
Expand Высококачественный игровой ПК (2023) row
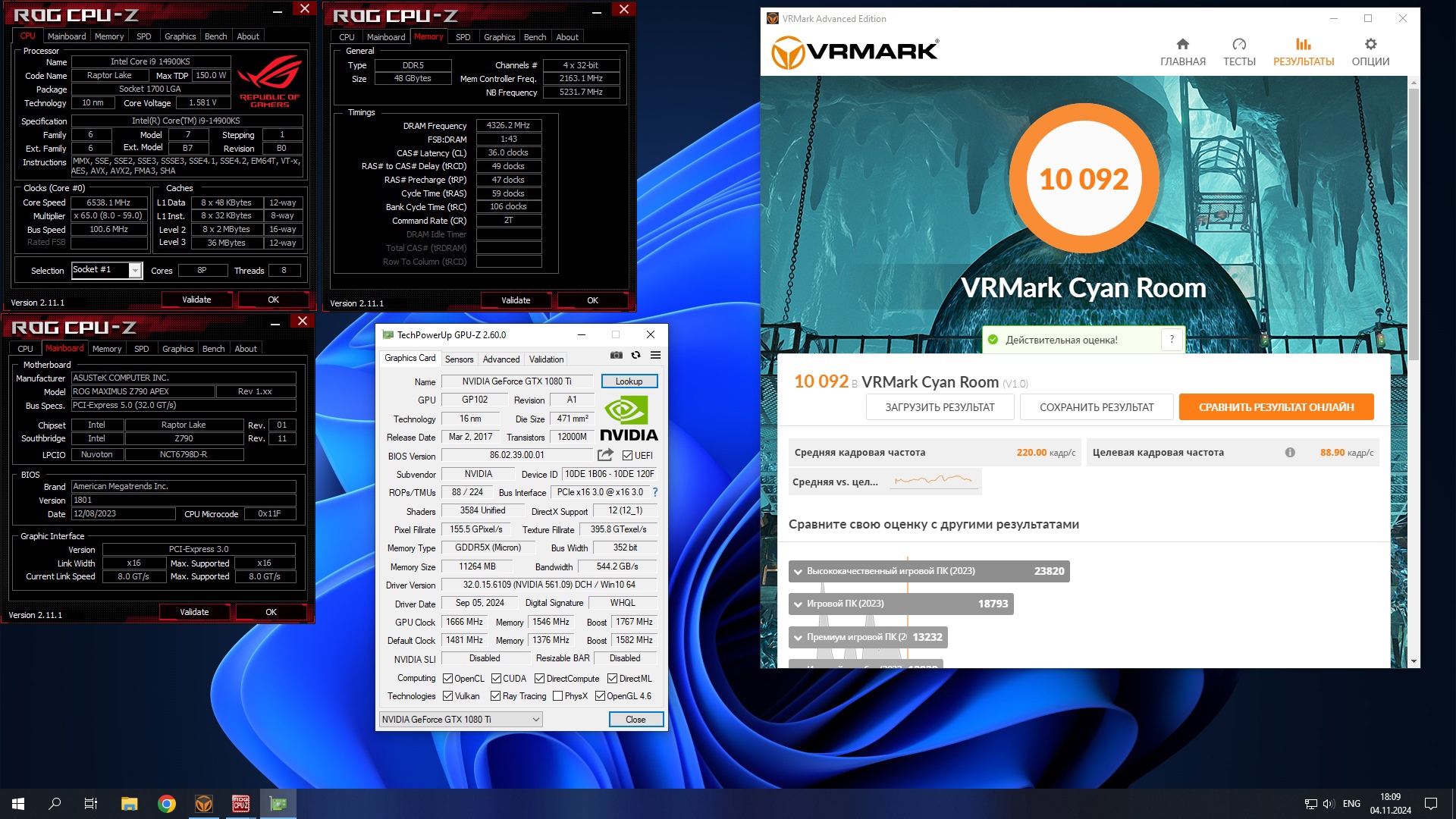pos(929,571)
